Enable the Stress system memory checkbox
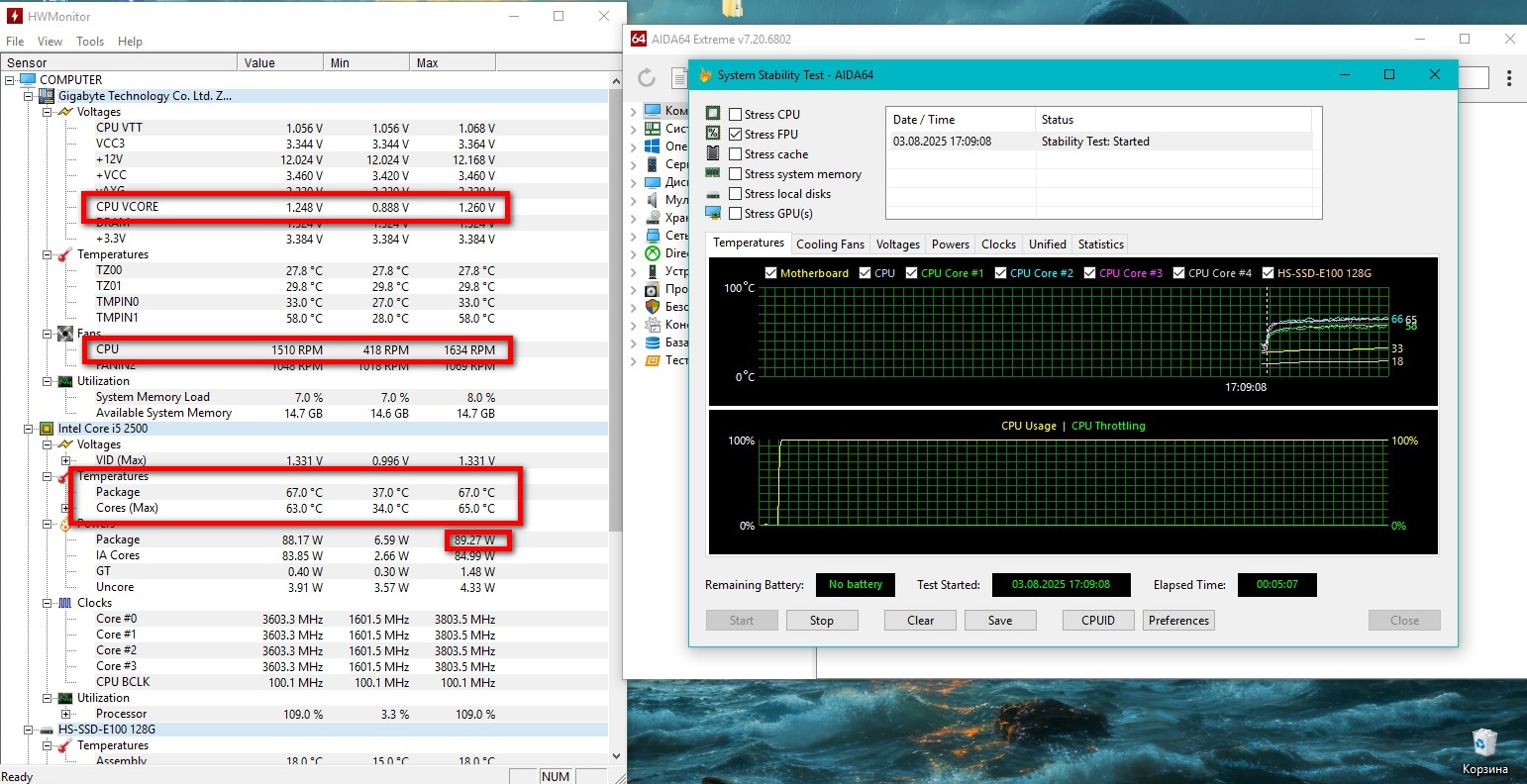Image resolution: width=1527 pixels, height=784 pixels. click(x=735, y=174)
